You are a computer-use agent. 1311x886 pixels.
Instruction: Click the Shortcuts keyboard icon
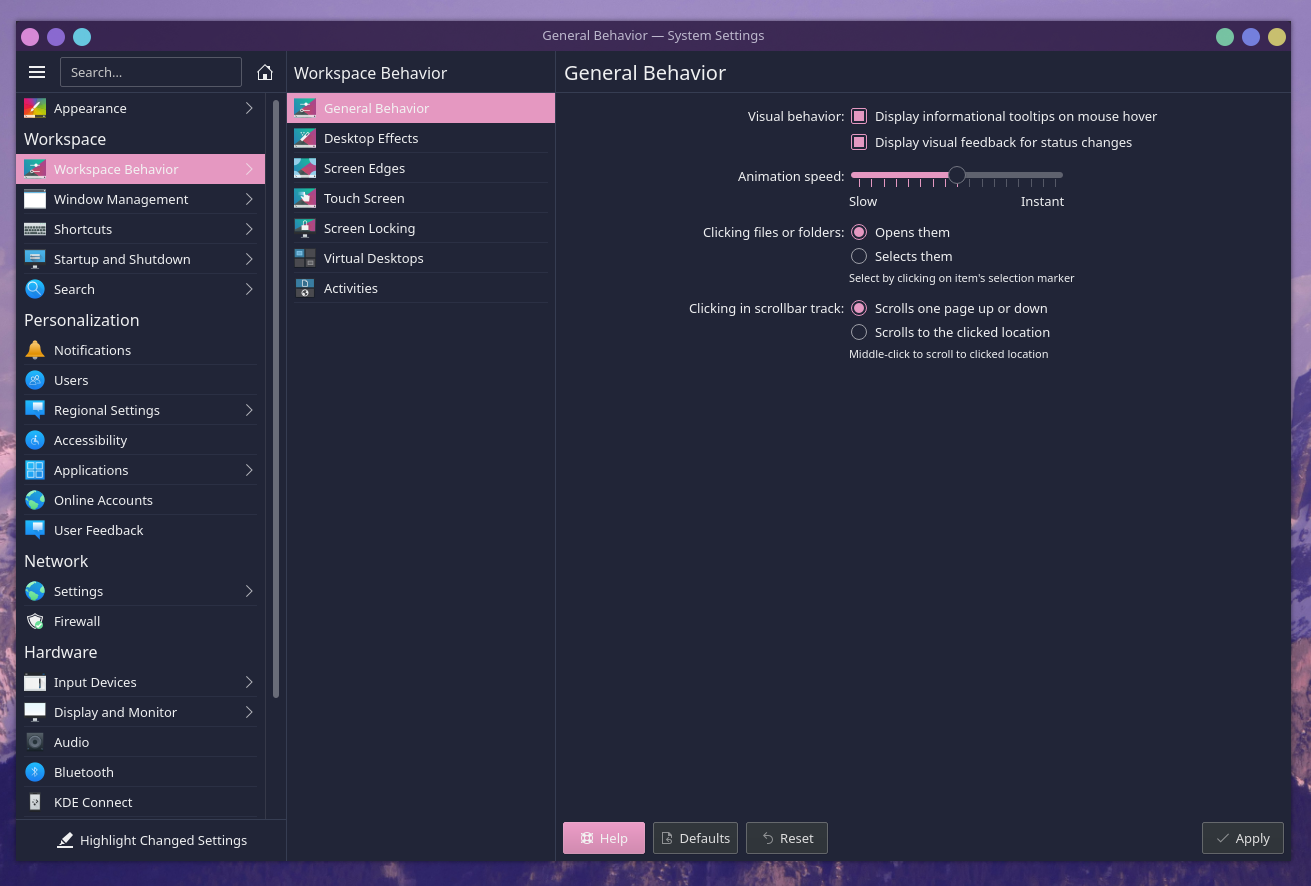click(x=35, y=229)
